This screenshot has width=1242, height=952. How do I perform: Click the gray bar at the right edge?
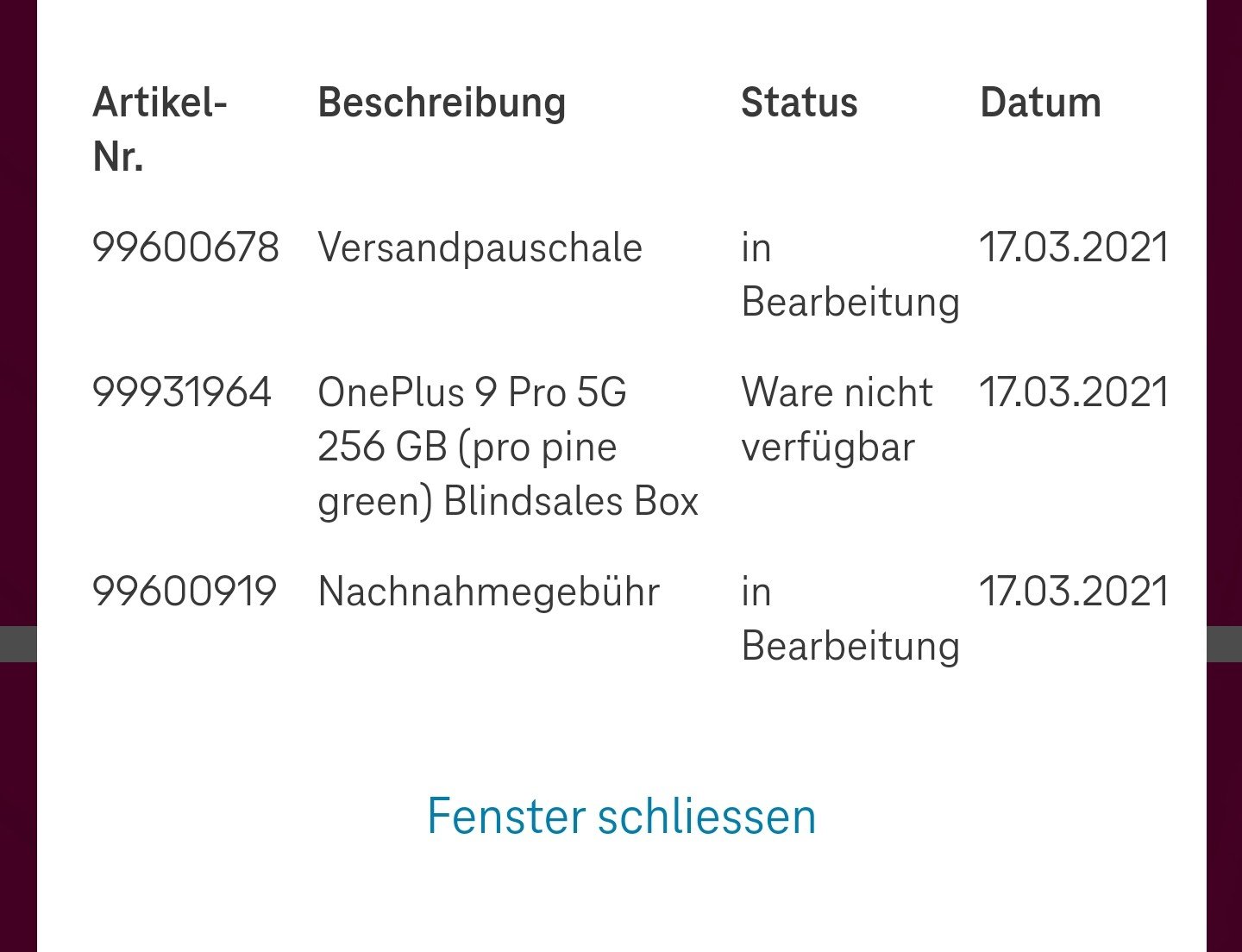pyautogui.click(x=1224, y=644)
